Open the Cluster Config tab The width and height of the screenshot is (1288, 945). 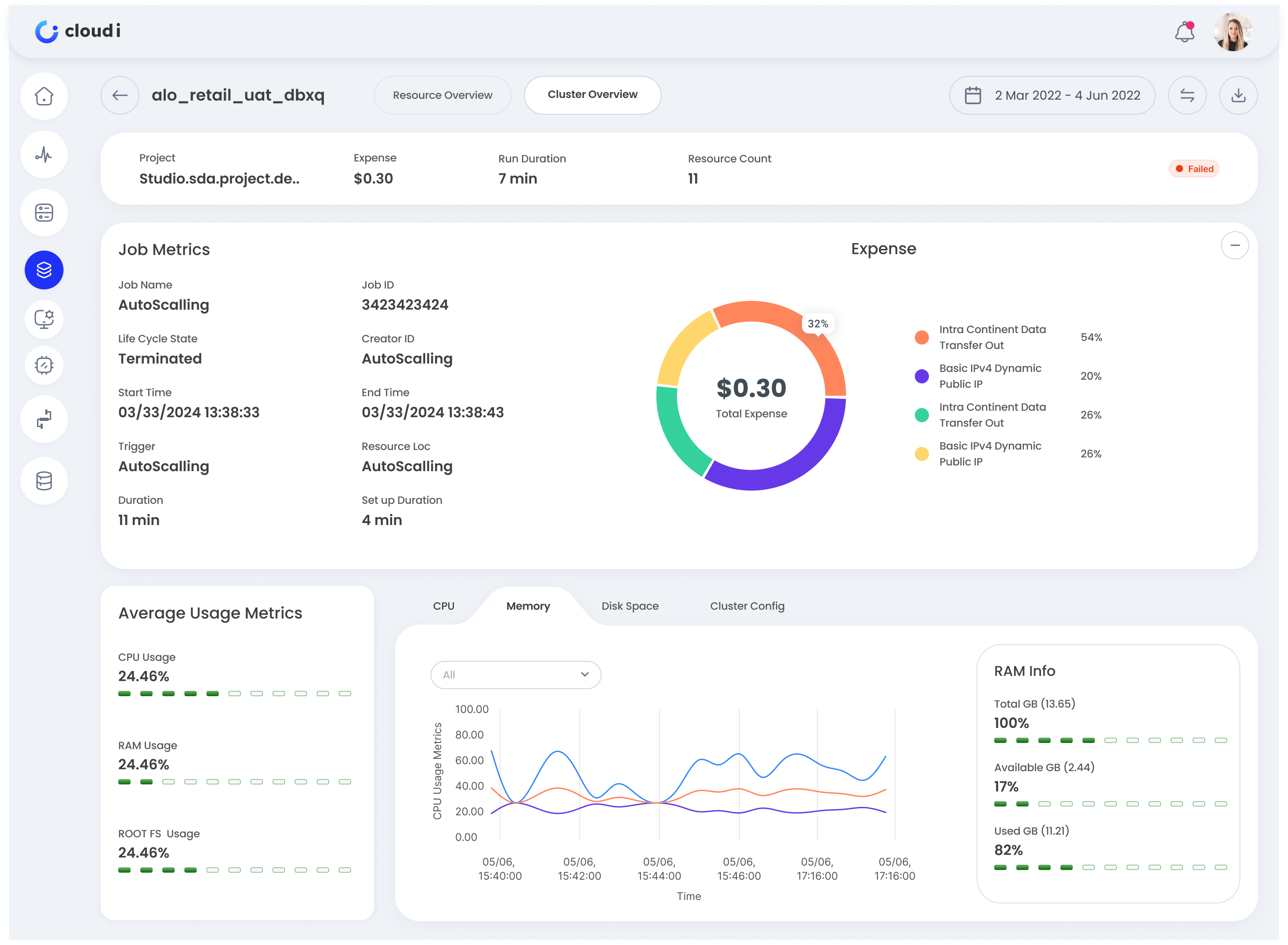747,606
